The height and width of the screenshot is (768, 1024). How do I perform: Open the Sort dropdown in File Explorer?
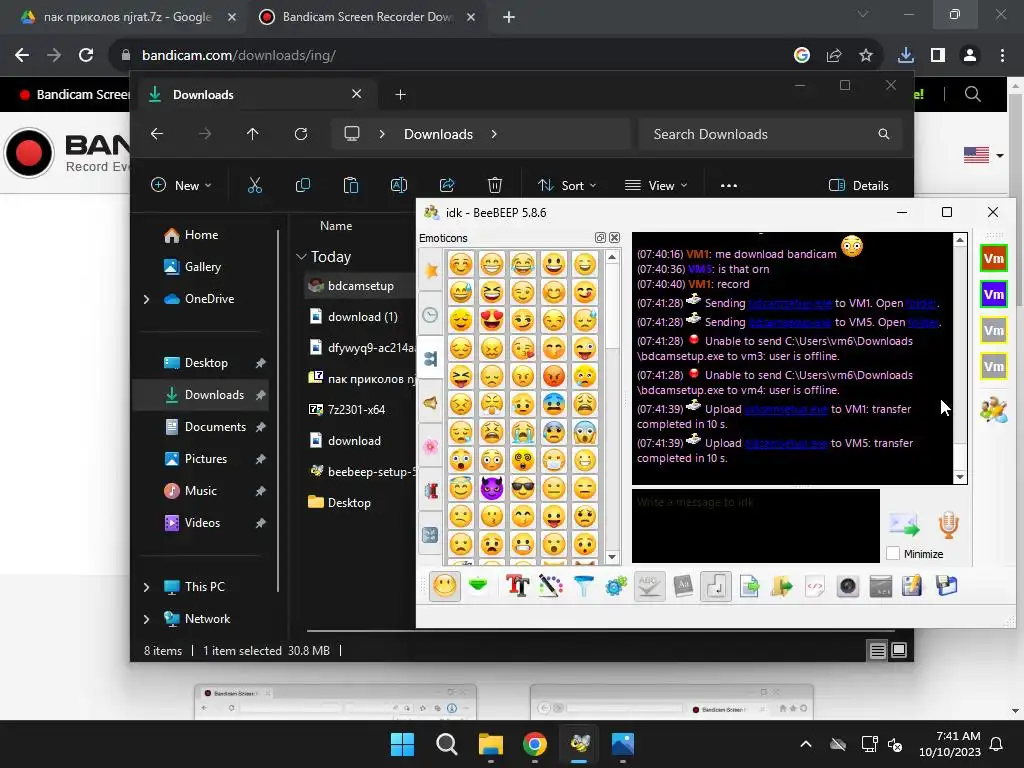(566, 185)
